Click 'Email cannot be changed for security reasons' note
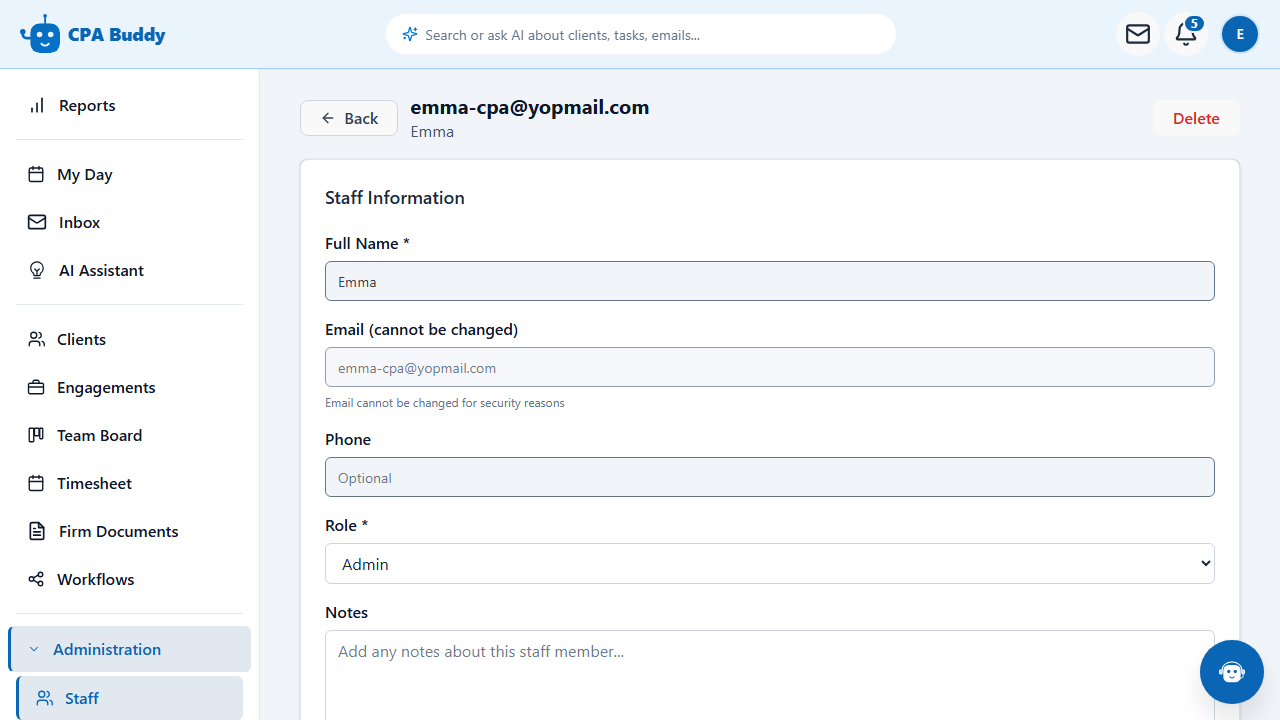This screenshot has height=720, width=1280. [x=445, y=403]
